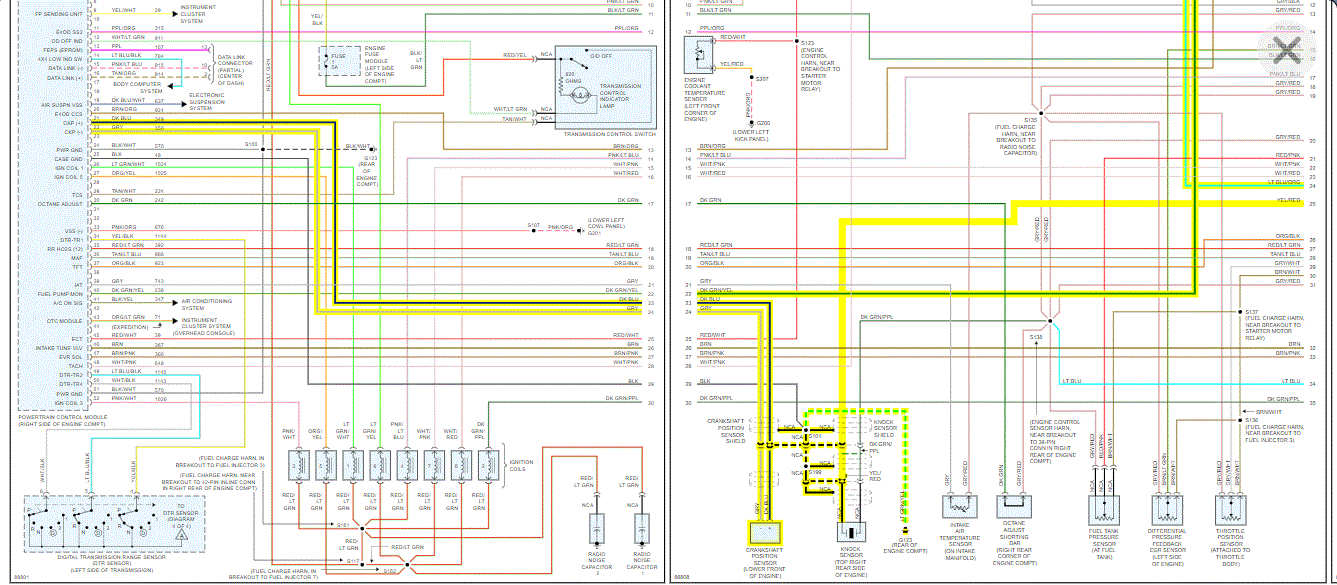Click the 'INTAKE TUNE VLV' pin label
This screenshot has width=1337, height=585.
coord(60,347)
